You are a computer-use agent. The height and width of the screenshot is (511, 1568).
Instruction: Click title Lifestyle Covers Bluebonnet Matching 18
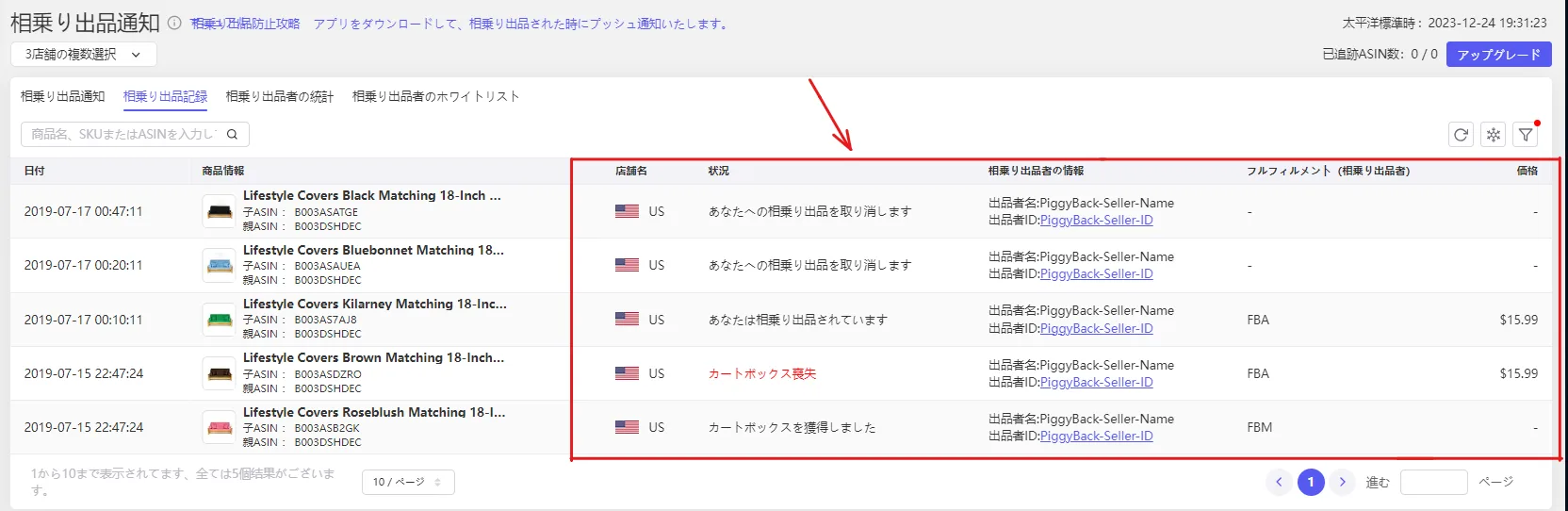(x=373, y=250)
